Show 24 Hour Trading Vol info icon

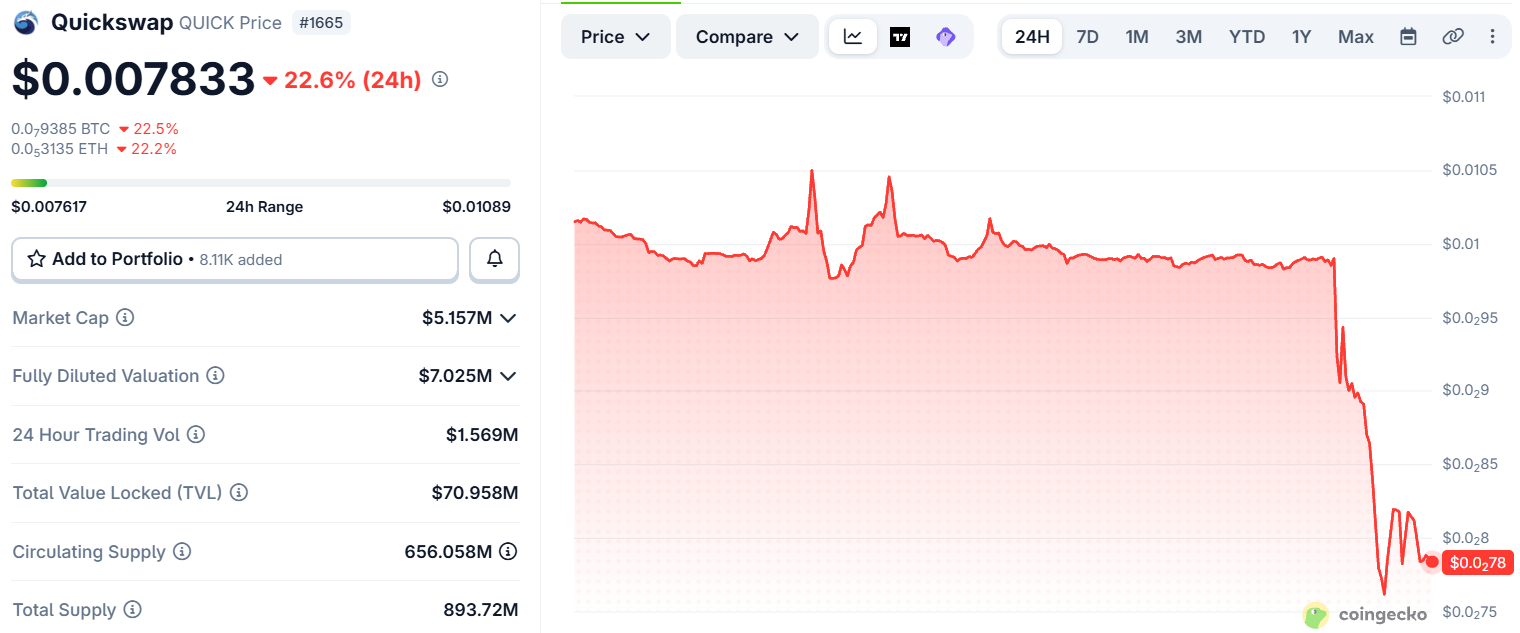196,435
